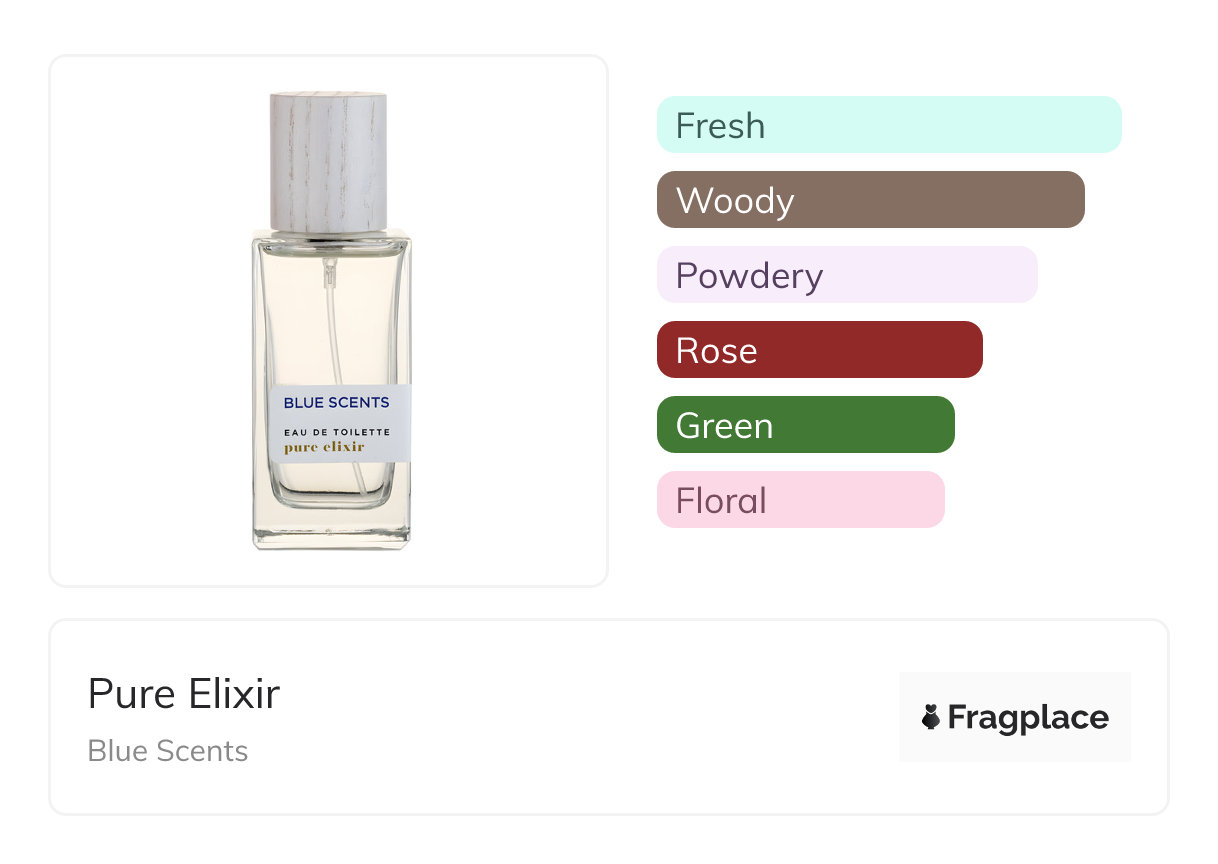Click the word 'Fresh' in accord list
The image size is (1218, 864).
coord(720,126)
